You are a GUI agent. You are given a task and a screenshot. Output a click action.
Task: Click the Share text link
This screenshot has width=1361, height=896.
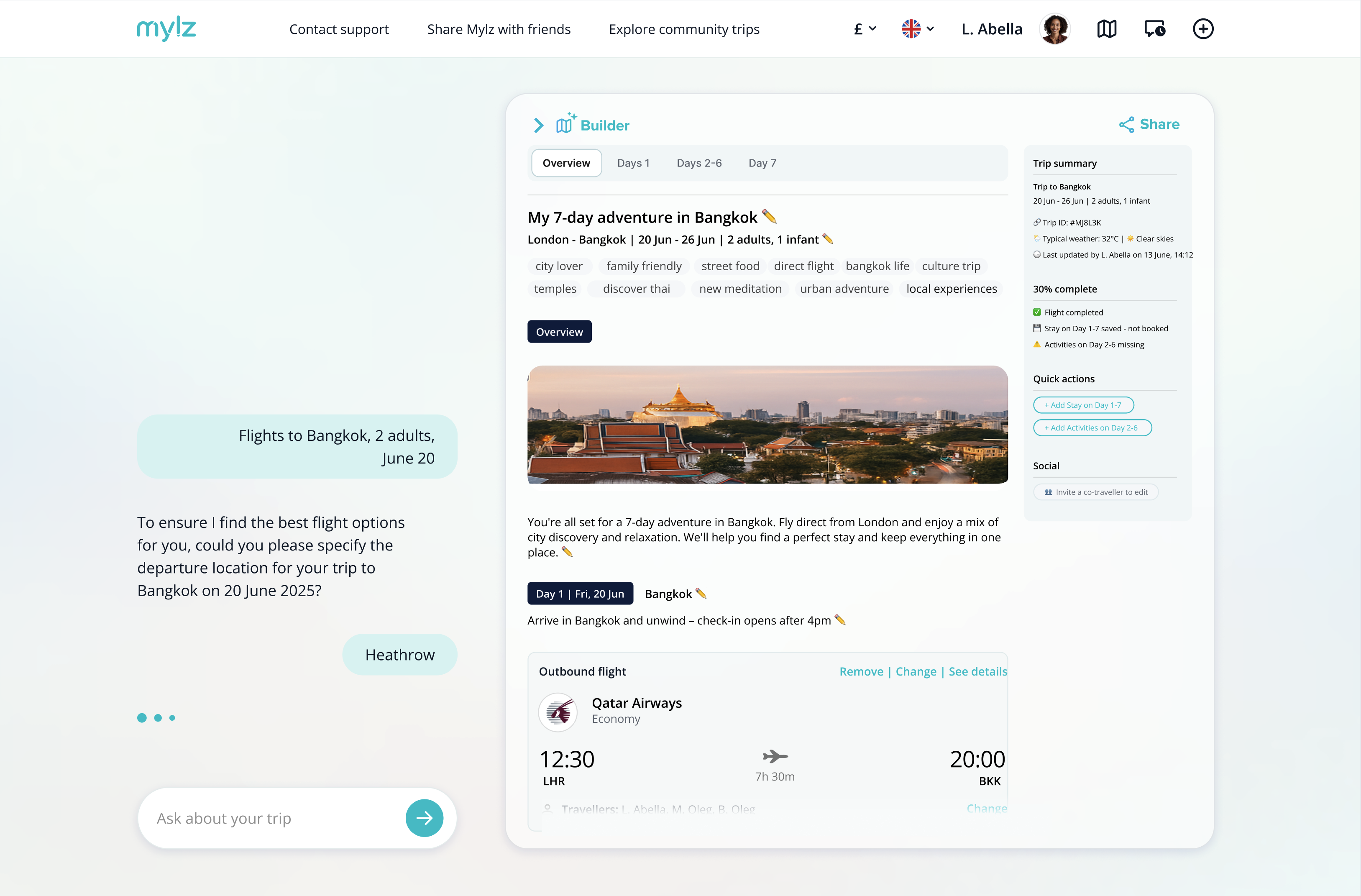(x=1159, y=124)
